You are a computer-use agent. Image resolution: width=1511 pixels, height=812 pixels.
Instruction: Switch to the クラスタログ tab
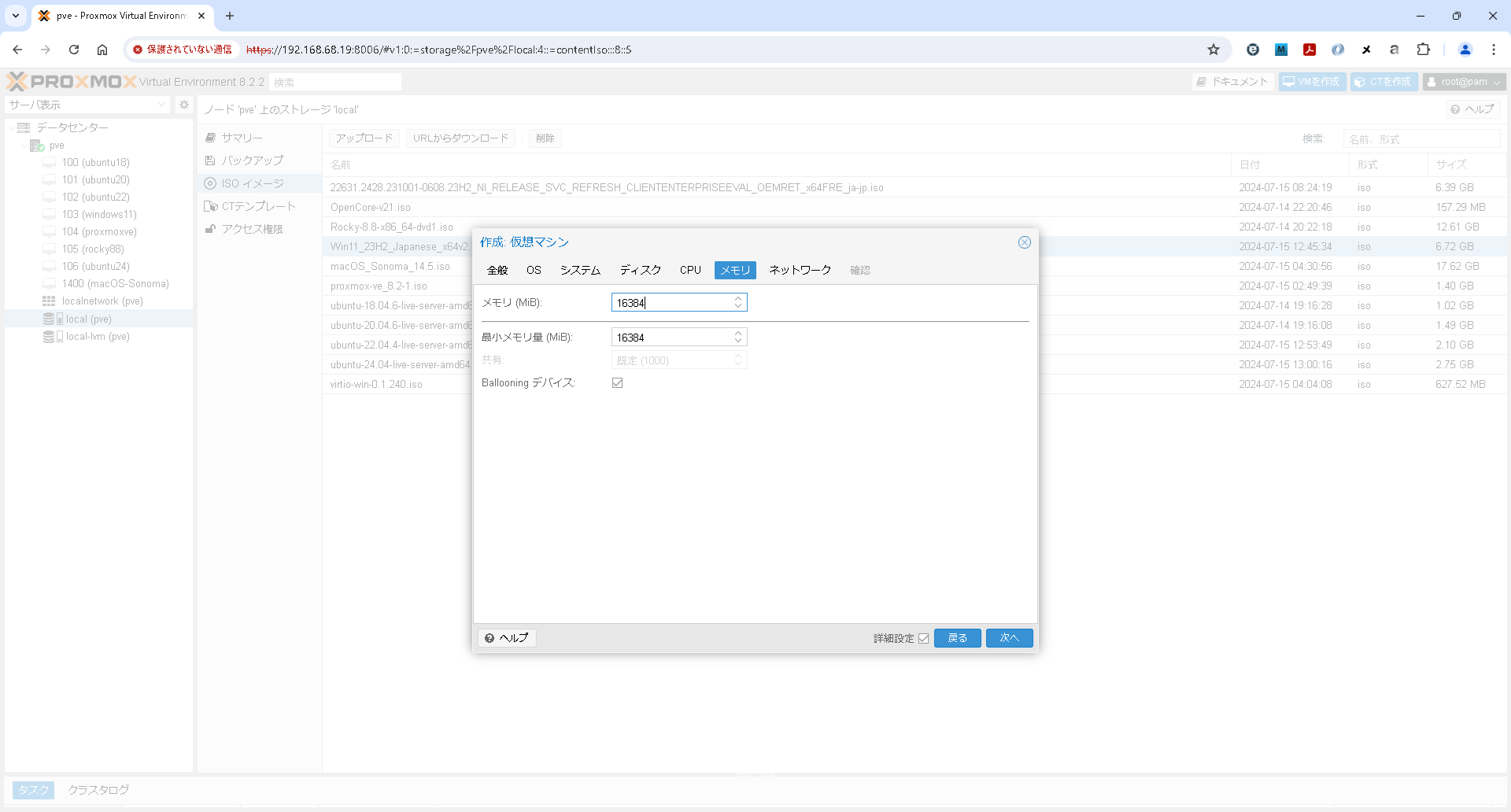(98, 790)
